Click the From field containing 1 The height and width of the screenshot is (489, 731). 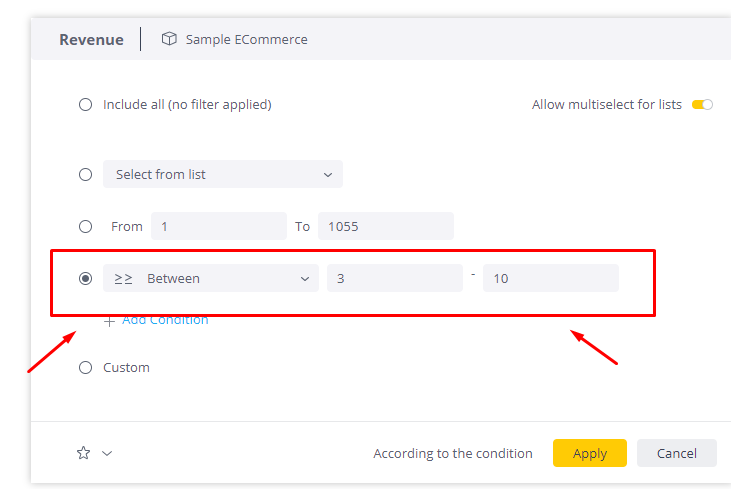[x=218, y=226]
